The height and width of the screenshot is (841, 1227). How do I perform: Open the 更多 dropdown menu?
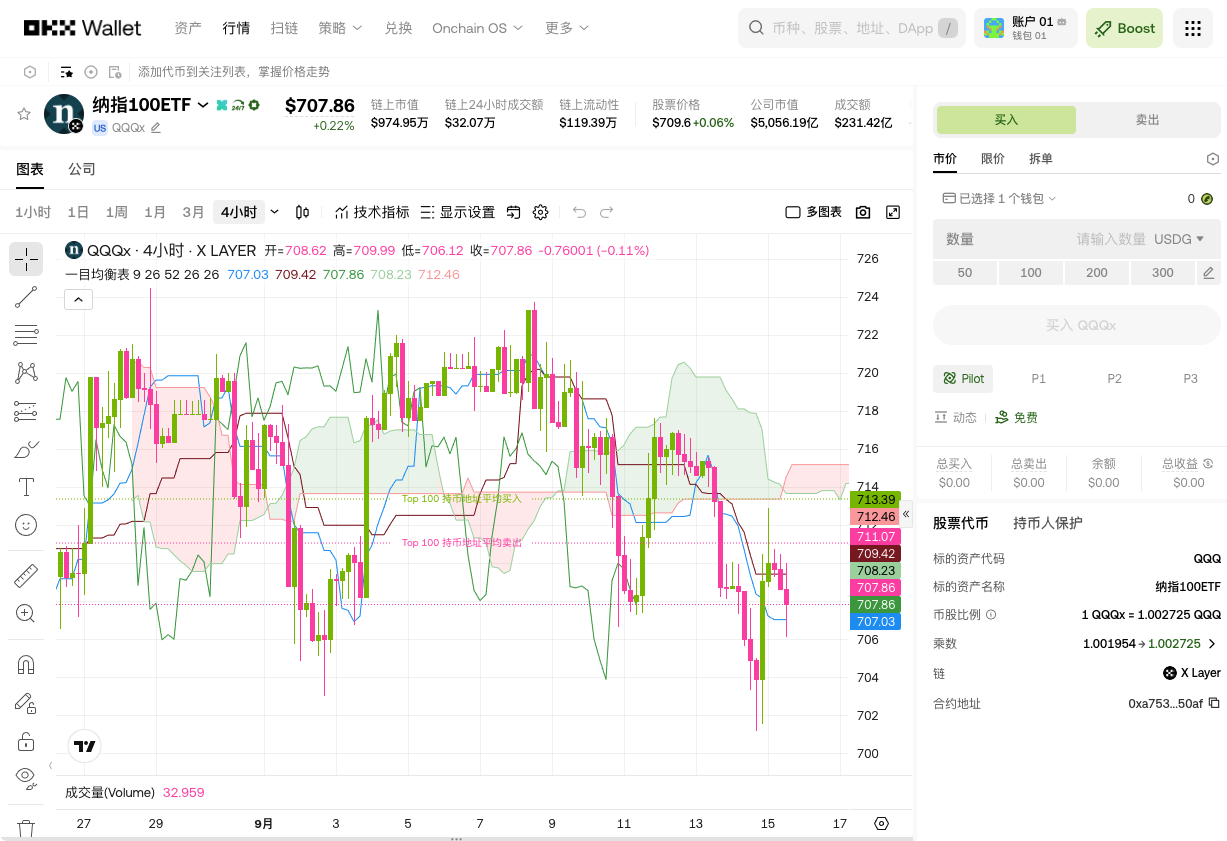[567, 28]
